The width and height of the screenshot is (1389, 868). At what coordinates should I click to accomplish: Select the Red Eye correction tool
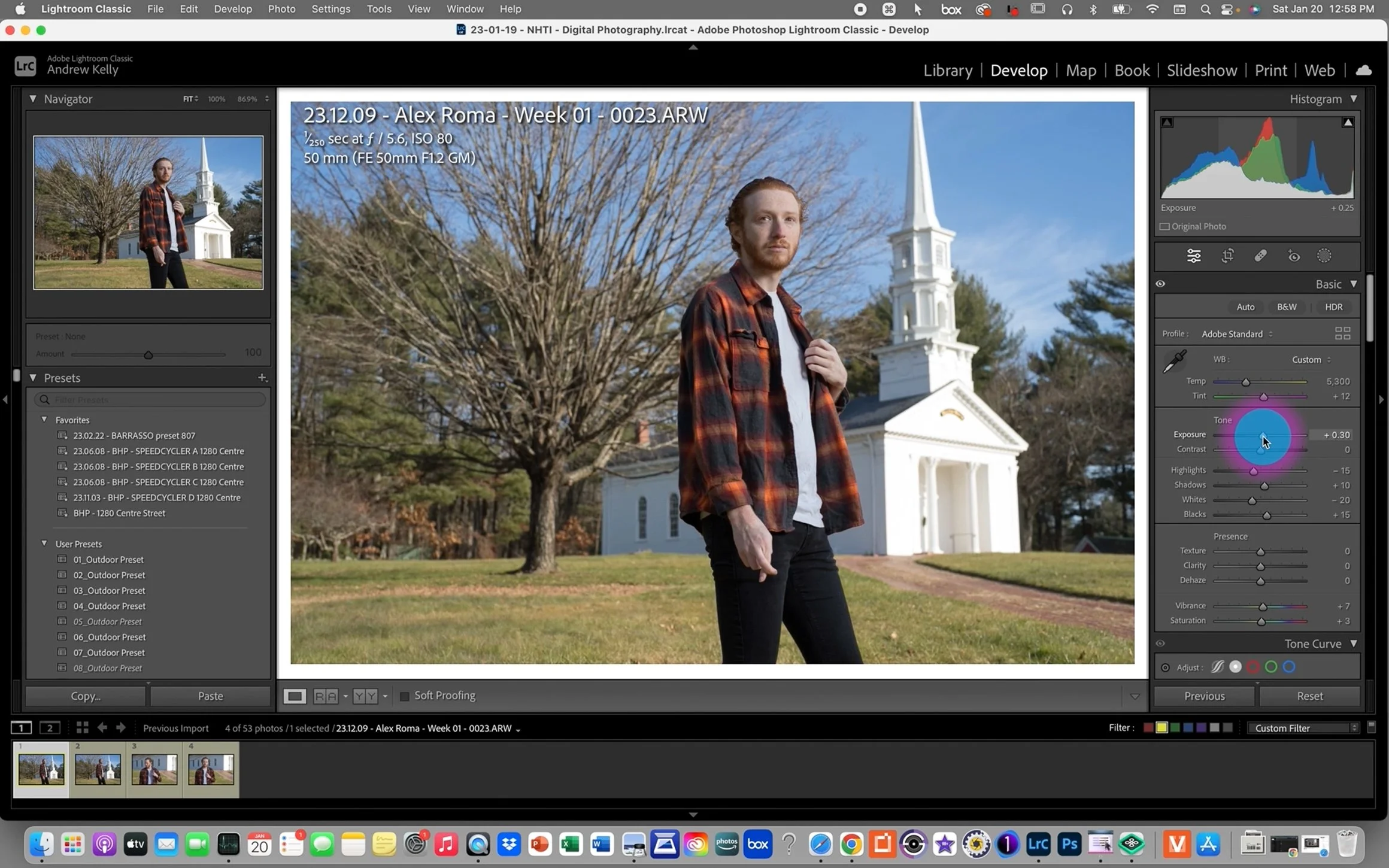pyautogui.click(x=1293, y=256)
